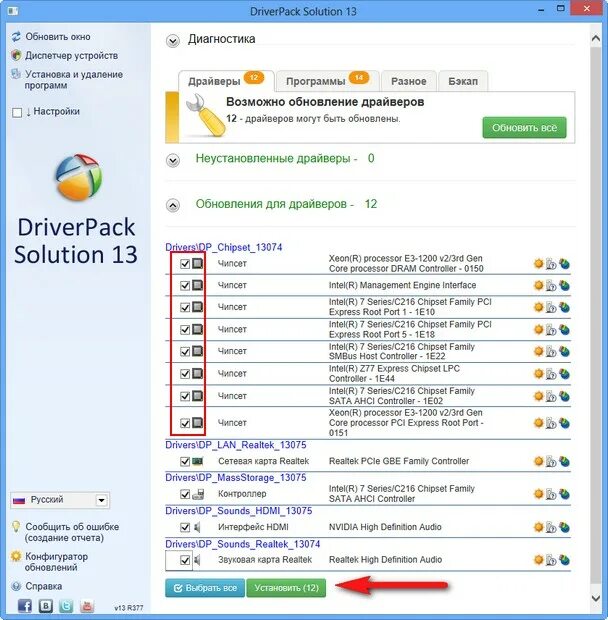The image size is (608, 620).
Task: Open the Facebook page icon
Action: point(25,606)
